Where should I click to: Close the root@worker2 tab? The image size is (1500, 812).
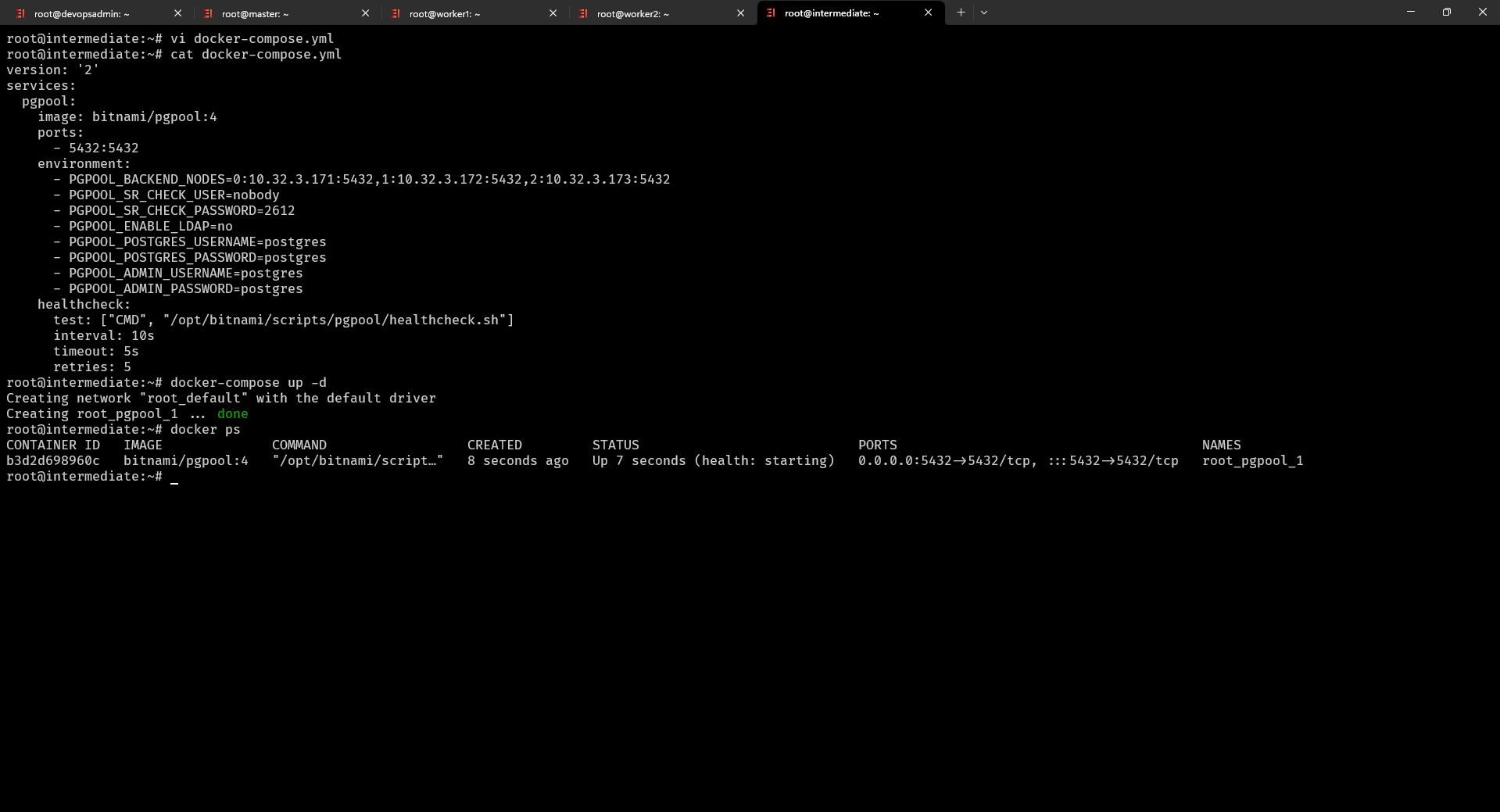pyautogui.click(x=740, y=13)
